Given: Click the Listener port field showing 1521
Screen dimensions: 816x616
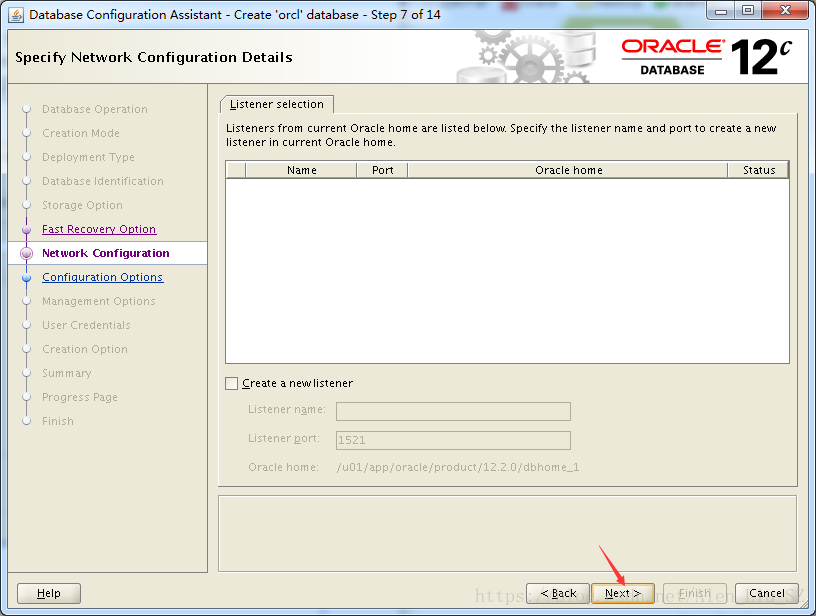Looking at the screenshot, I should pos(453,440).
